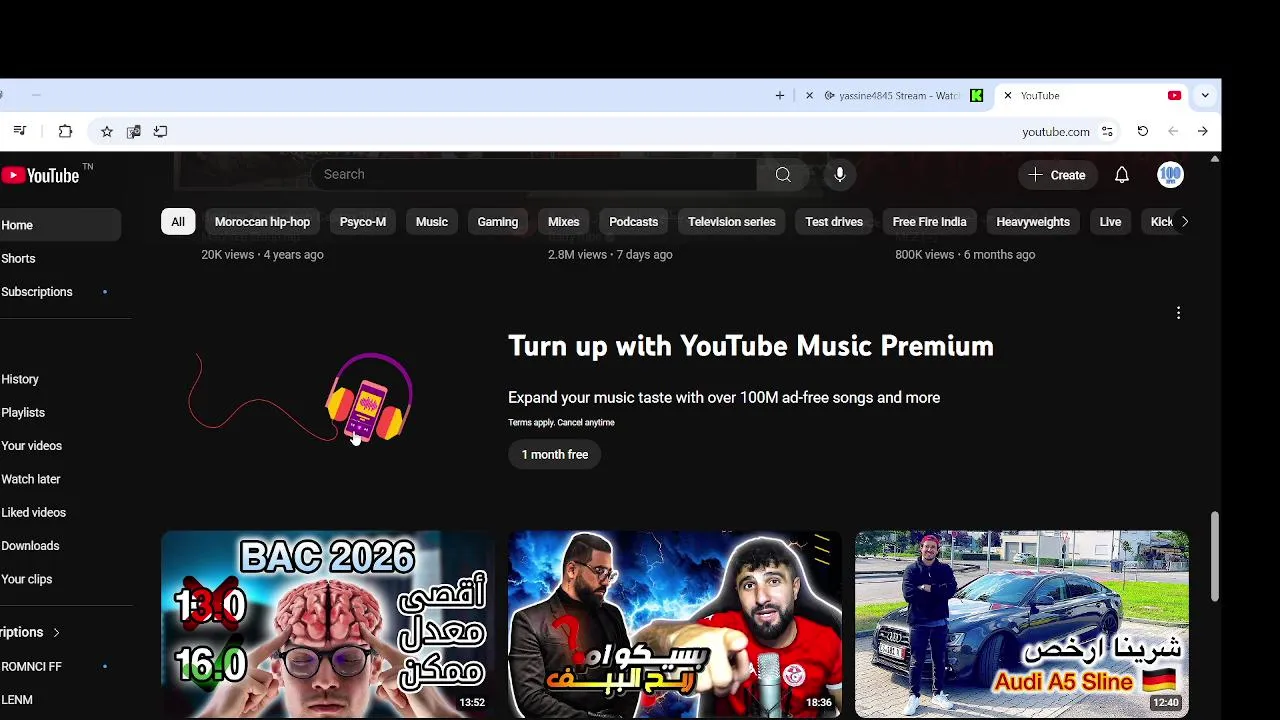Bookmark this page with the star icon
The height and width of the screenshot is (720, 1280).
[107, 131]
